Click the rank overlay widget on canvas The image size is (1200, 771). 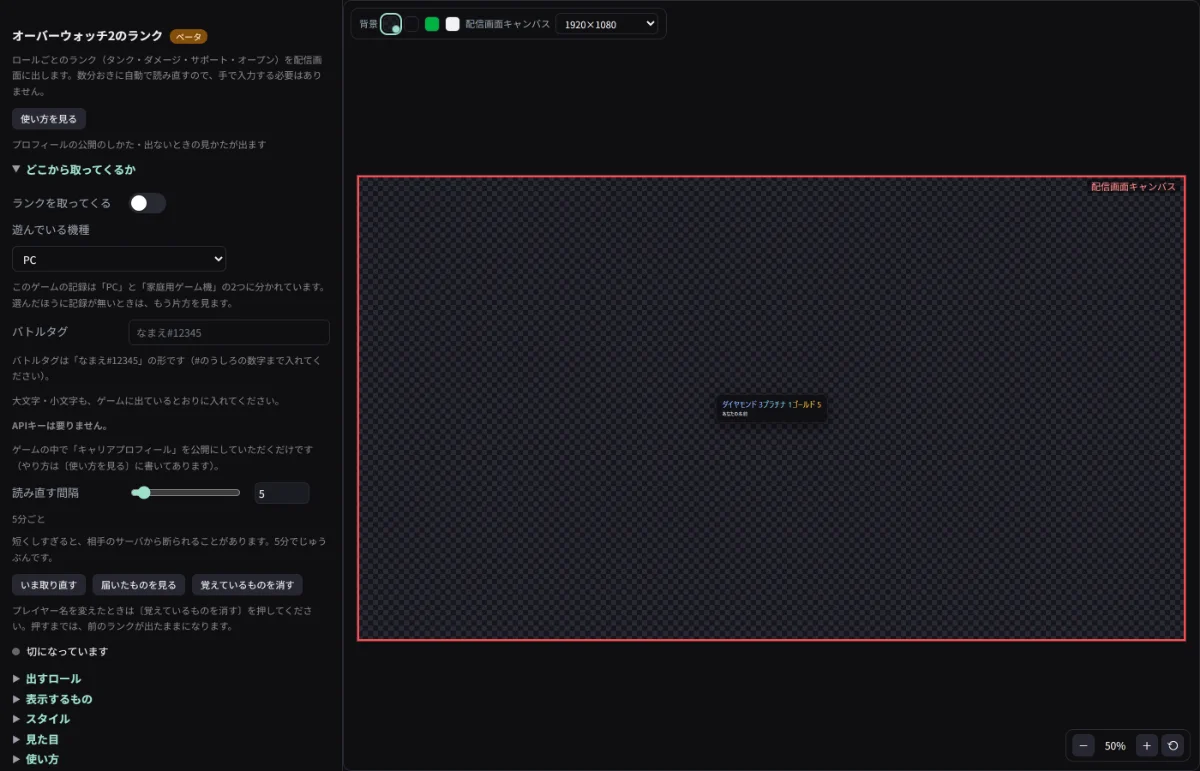771,408
